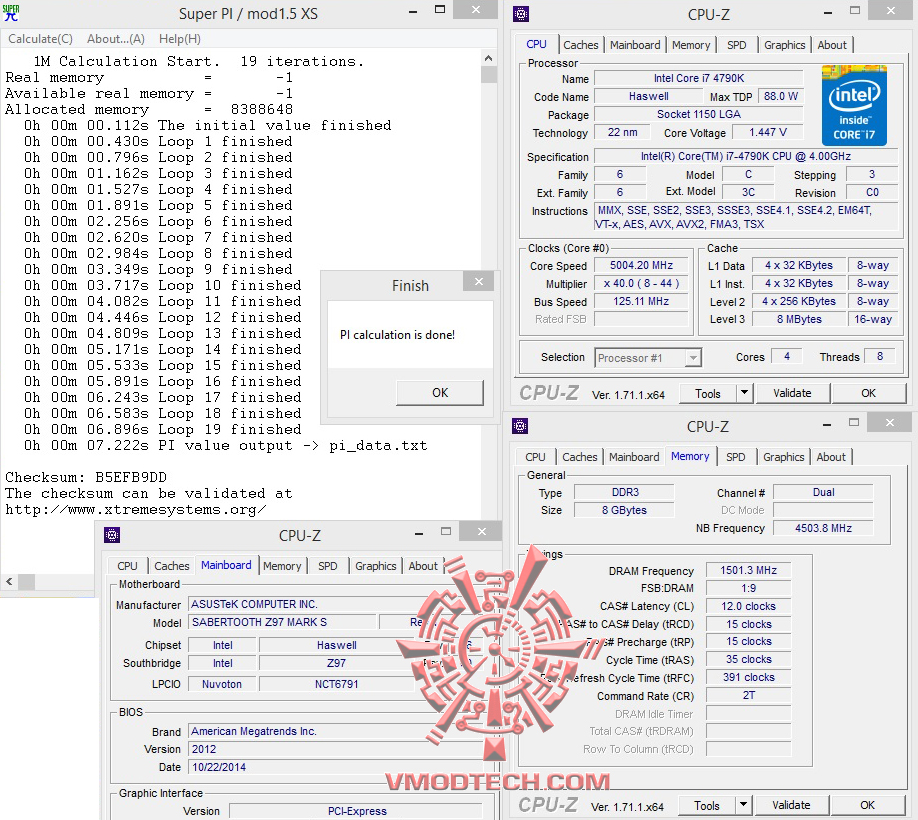Close the Finish dialog
Viewport: 918px width, 820px height.
pos(479,282)
